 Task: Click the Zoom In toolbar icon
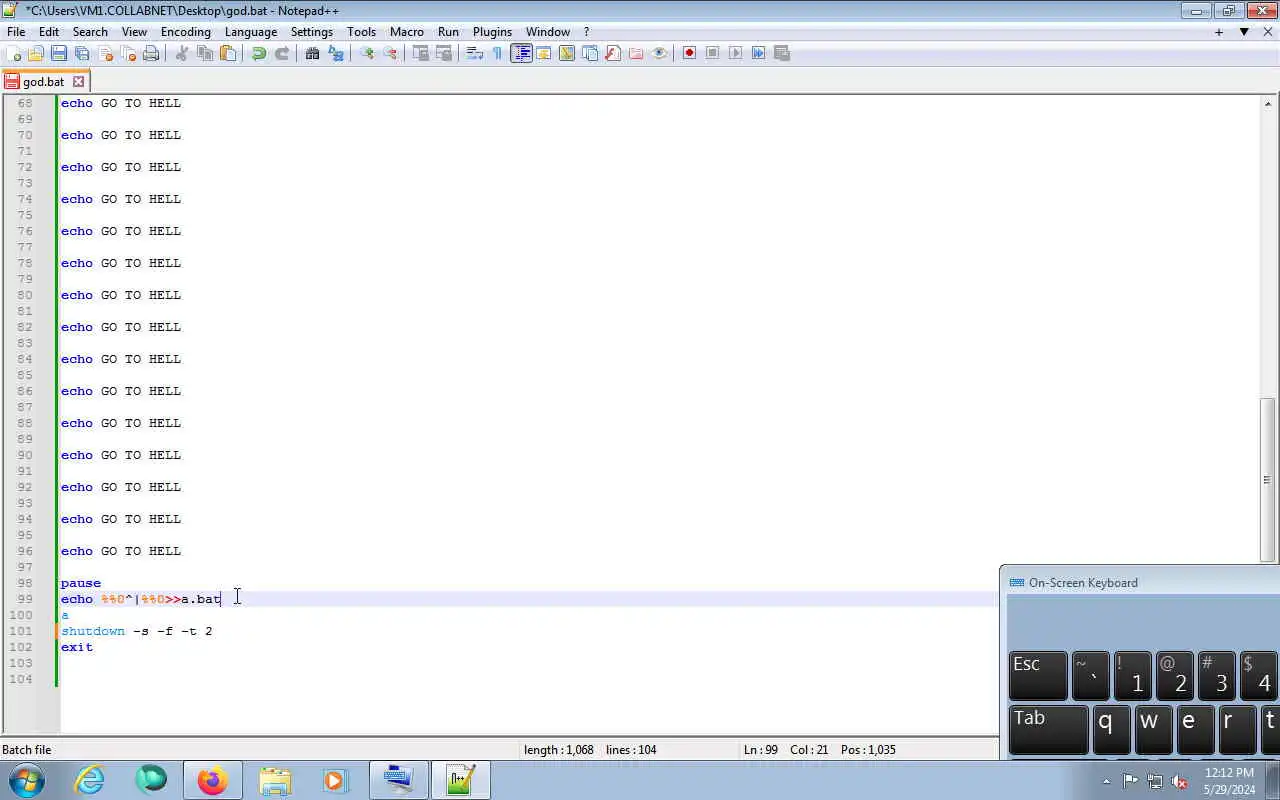point(367,53)
